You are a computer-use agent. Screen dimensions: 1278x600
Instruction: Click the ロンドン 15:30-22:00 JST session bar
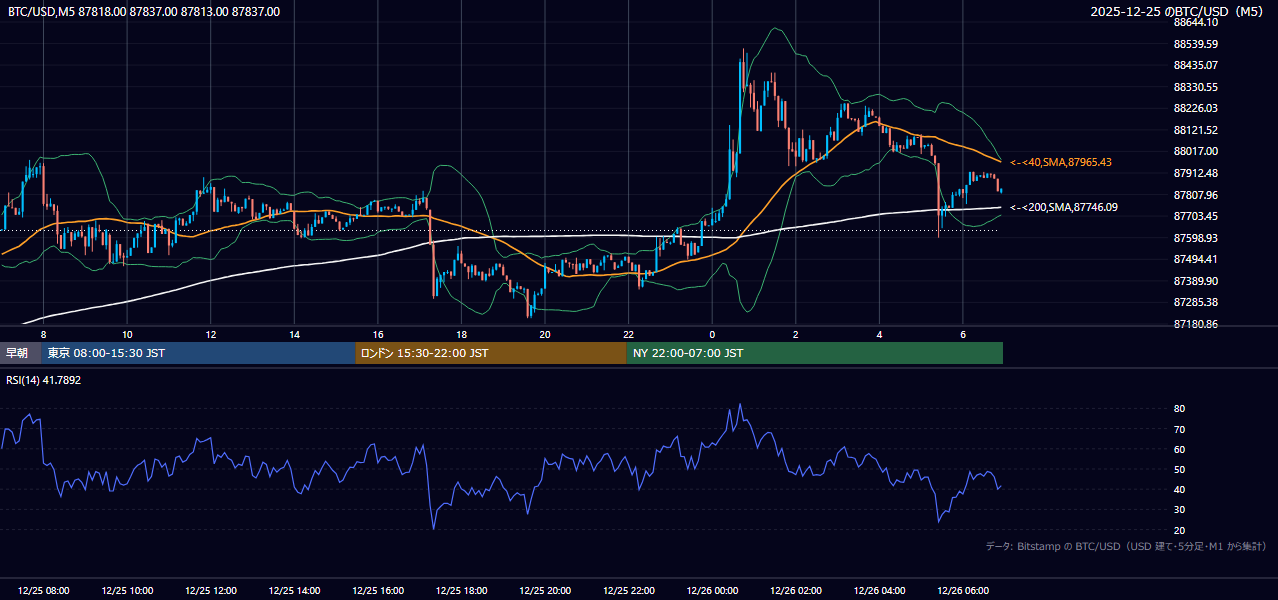pyautogui.click(x=491, y=353)
